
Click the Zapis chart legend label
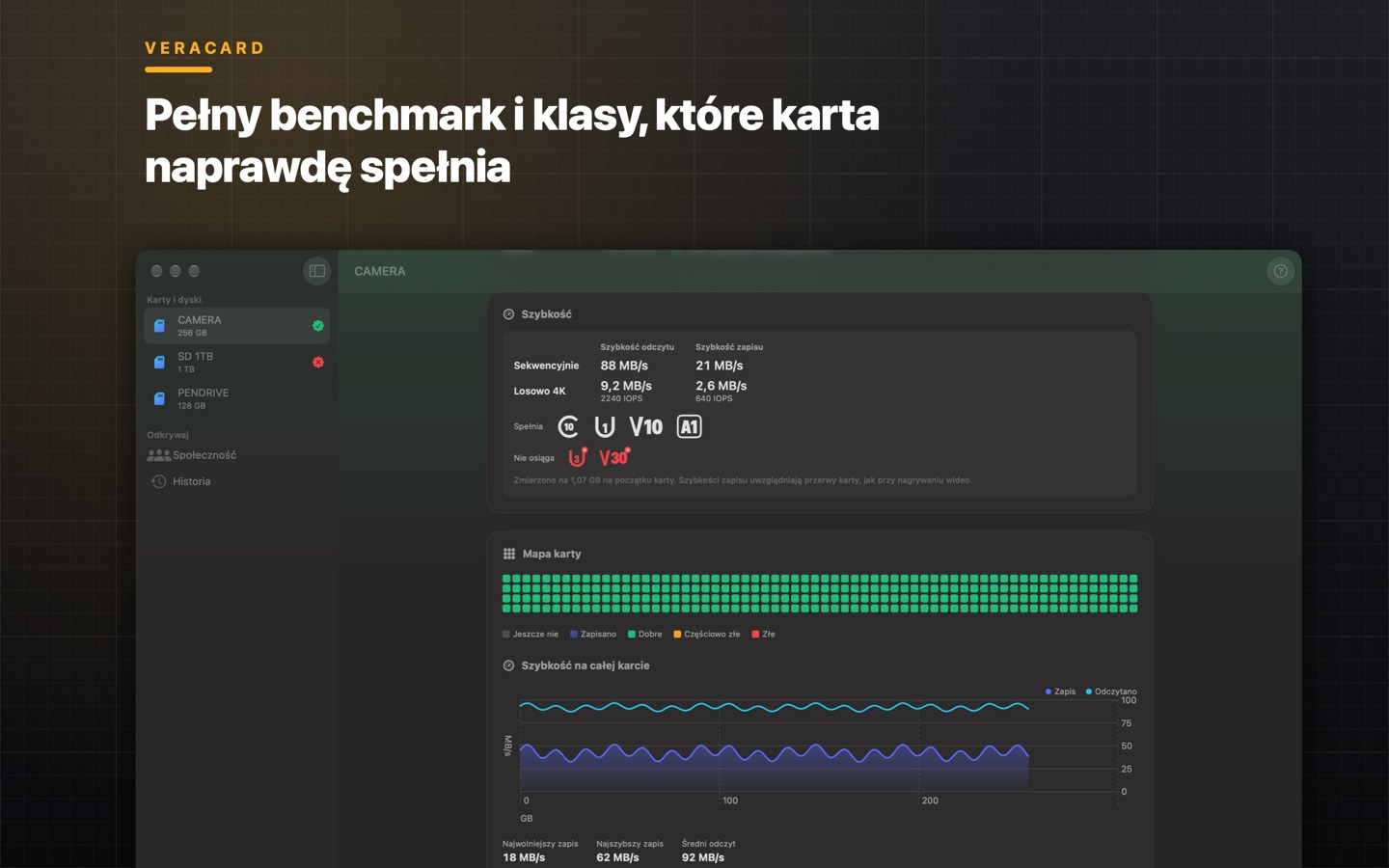1065,692
